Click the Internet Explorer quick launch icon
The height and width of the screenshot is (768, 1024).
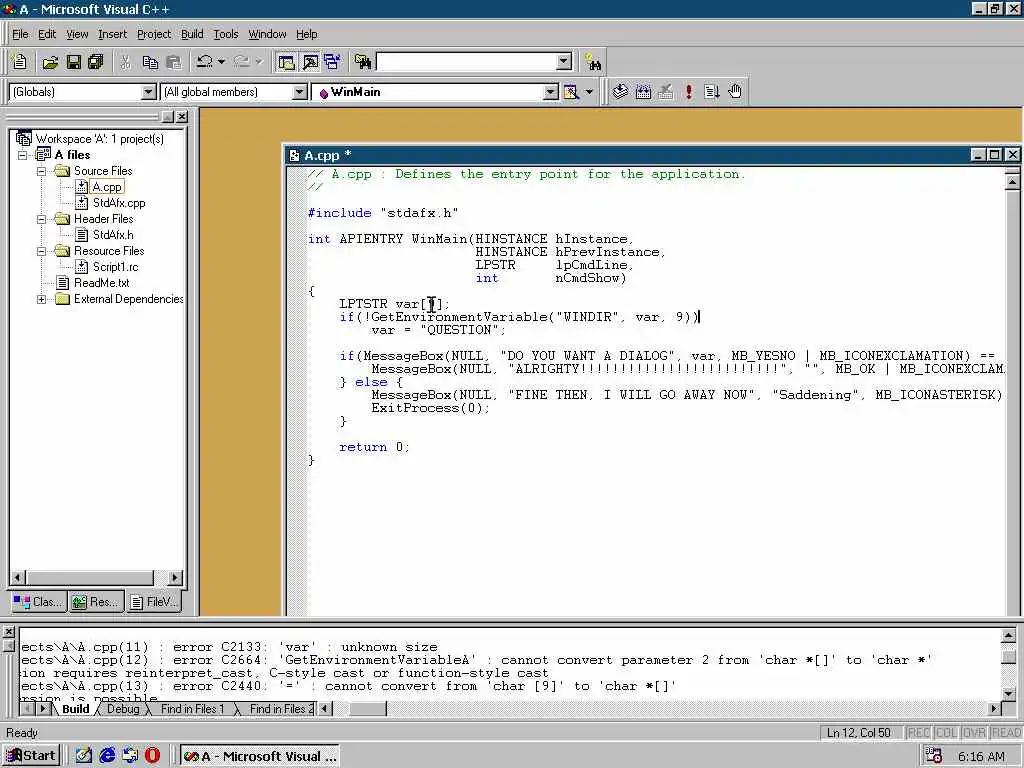click(108, 756)
